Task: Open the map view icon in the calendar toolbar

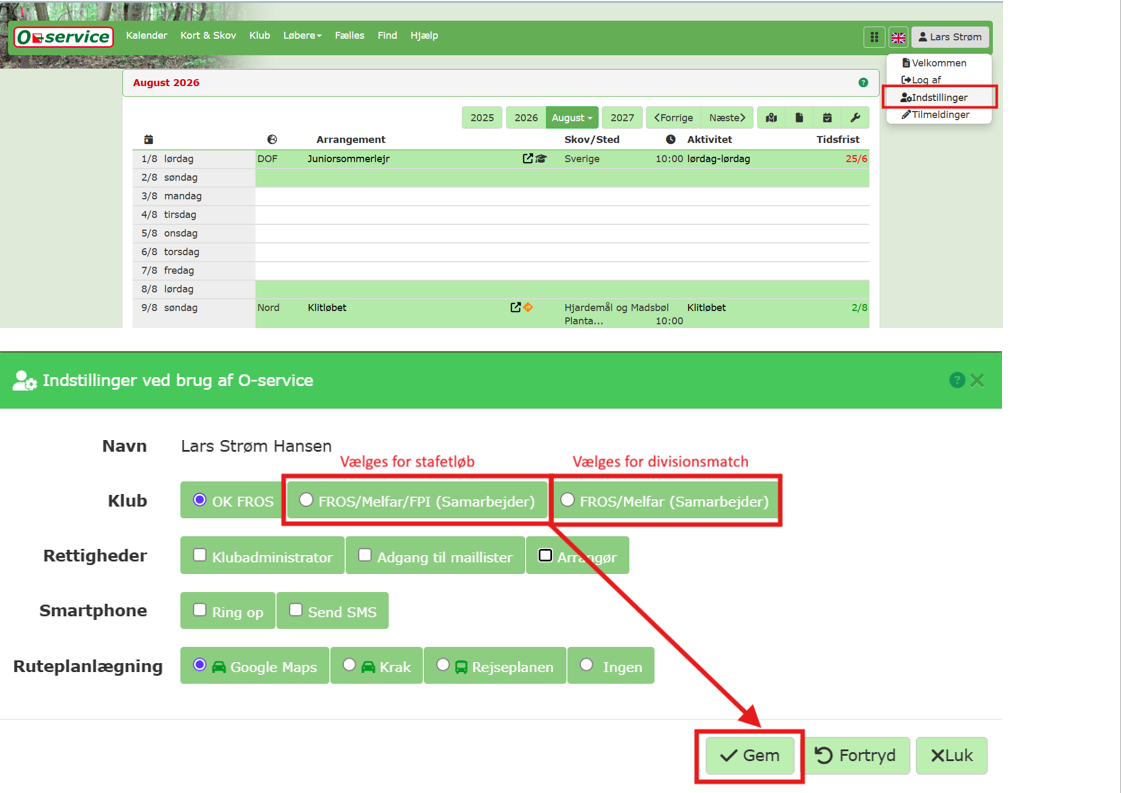Action: click(771, 118)
